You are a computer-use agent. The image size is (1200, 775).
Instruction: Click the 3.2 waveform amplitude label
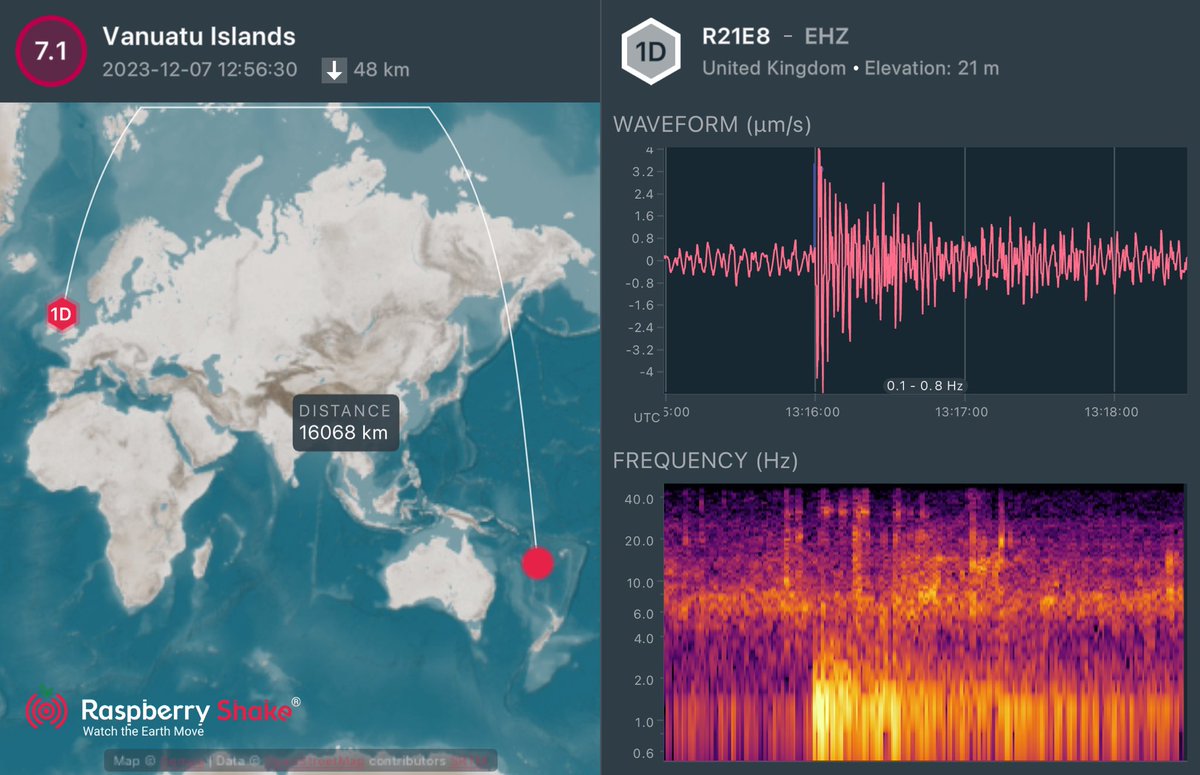coord(644,171)
